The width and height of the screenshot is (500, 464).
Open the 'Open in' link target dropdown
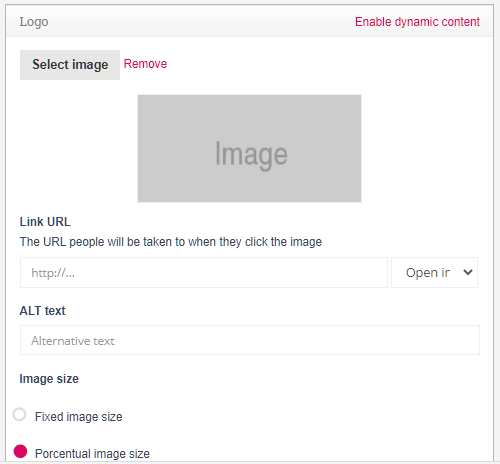tap(434, 272)
